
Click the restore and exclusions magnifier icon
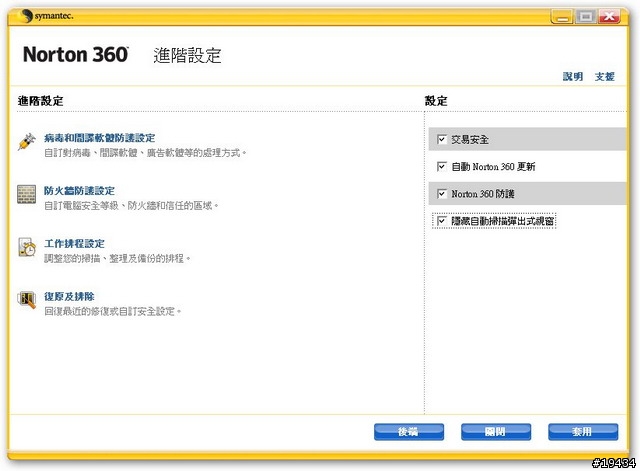point(27,300)
